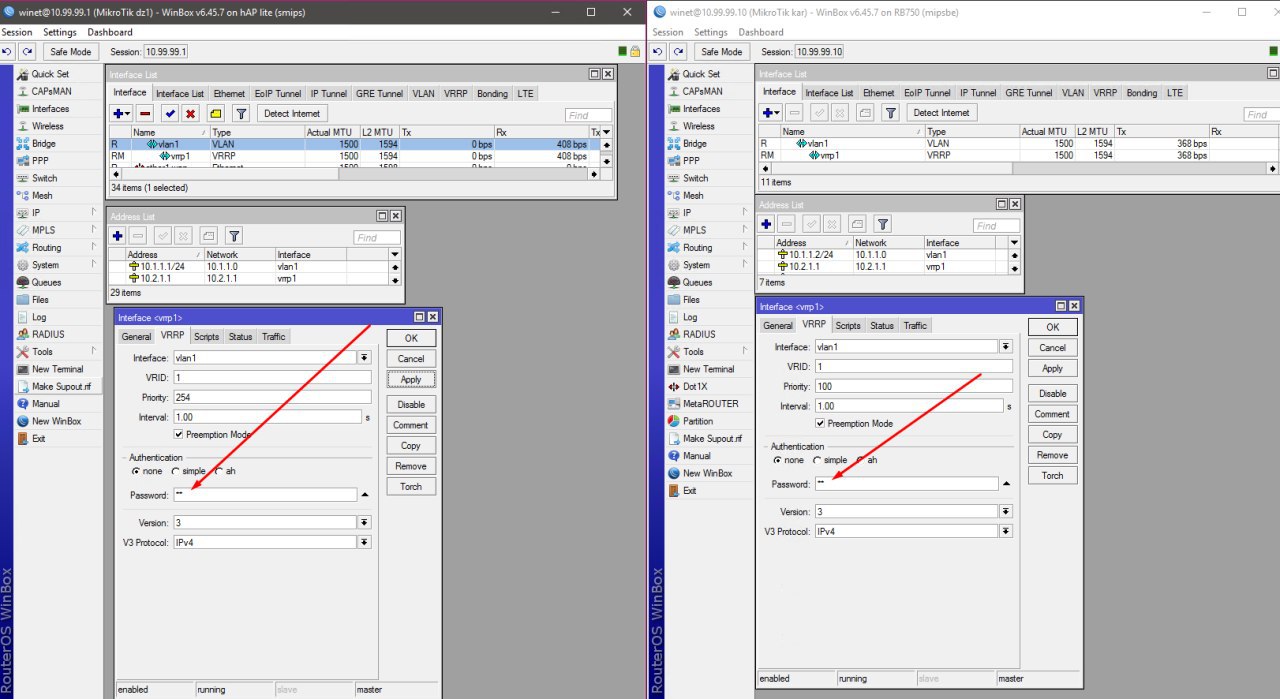This screenshot has height=699, width=1280.
Task: Open Interface dropdown in right vrrp1 dialog
Action: [x=1006, y=347]
